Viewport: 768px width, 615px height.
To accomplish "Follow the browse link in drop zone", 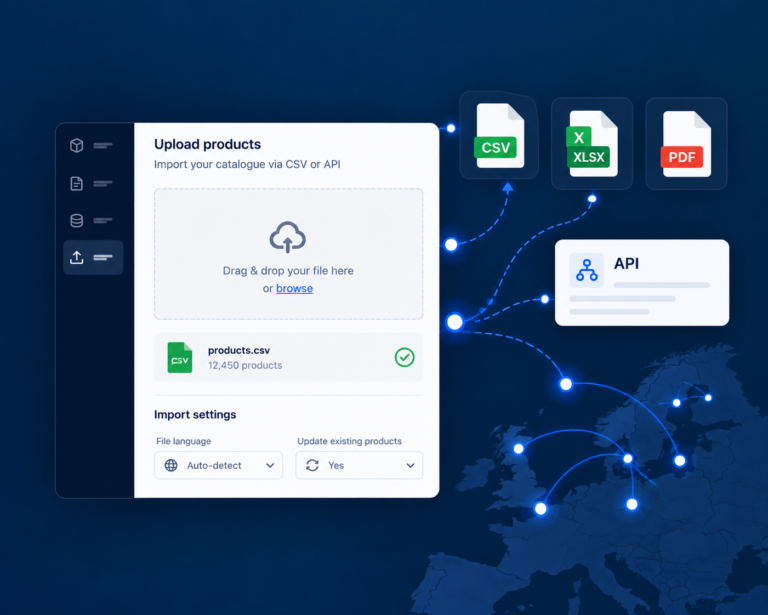I will pos(294,288).
